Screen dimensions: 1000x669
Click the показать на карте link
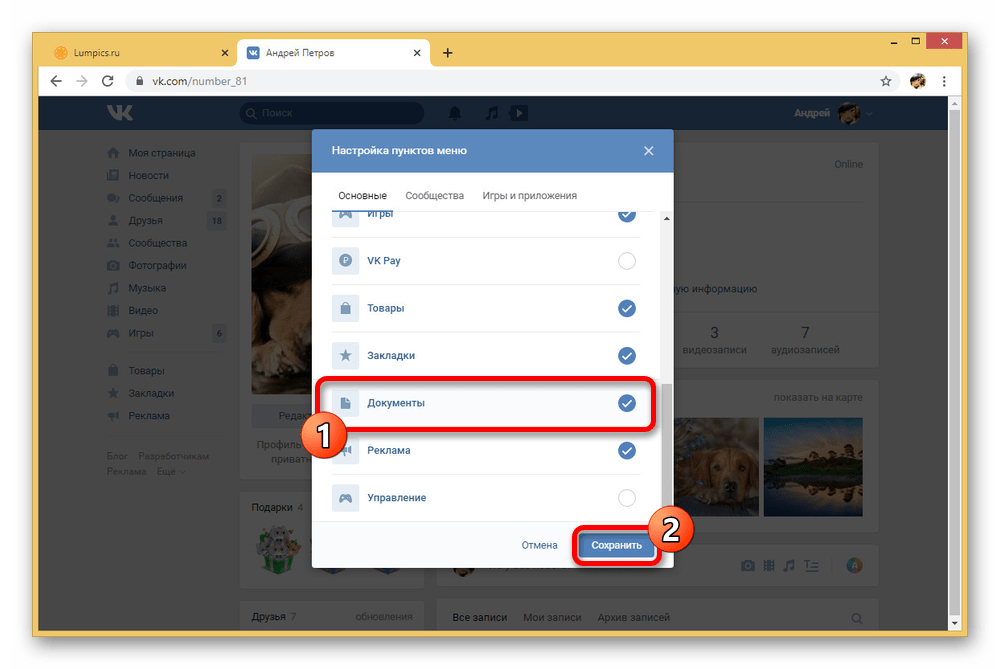818,397
